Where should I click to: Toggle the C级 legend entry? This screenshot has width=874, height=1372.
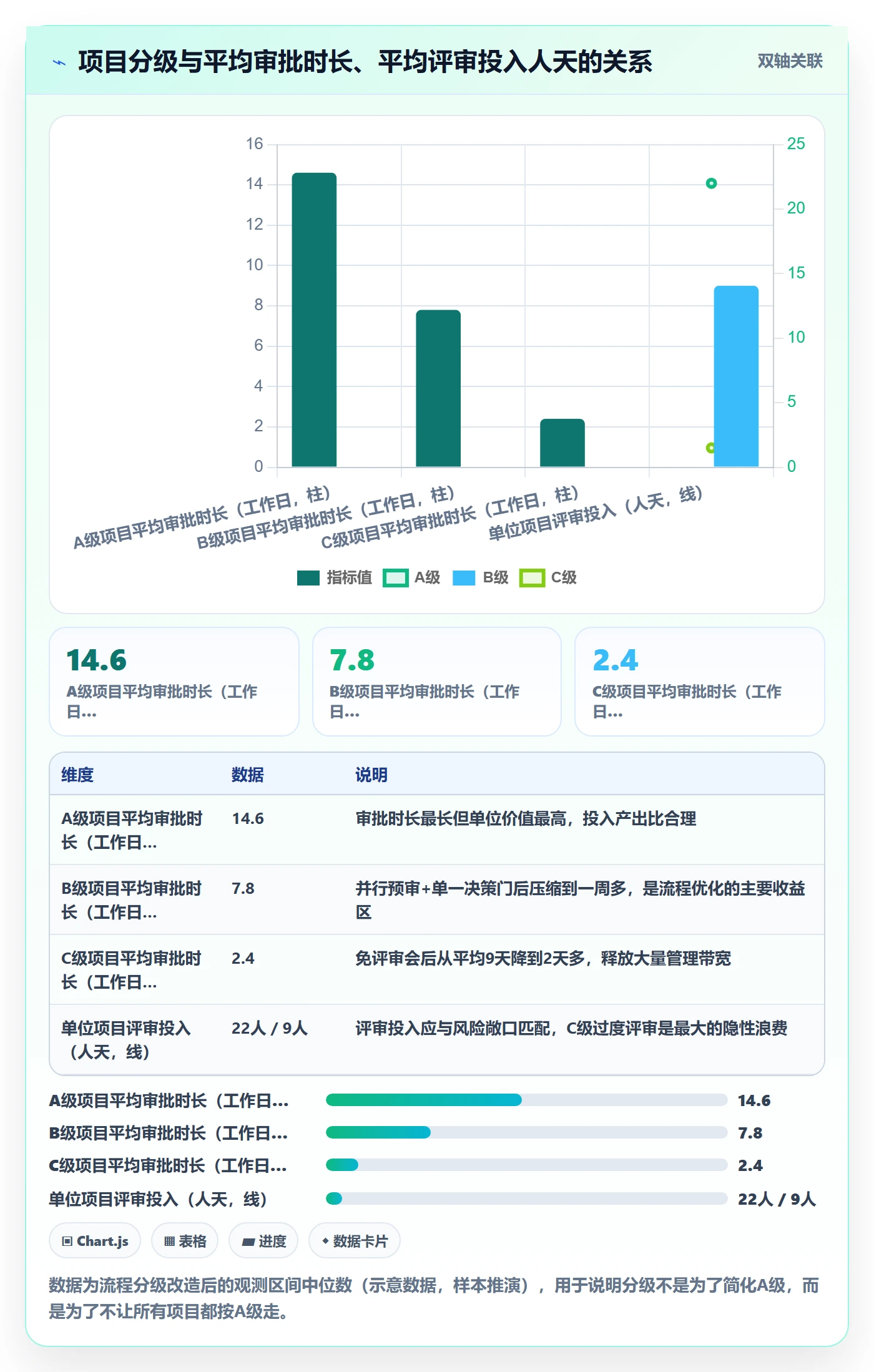point(548,578)
